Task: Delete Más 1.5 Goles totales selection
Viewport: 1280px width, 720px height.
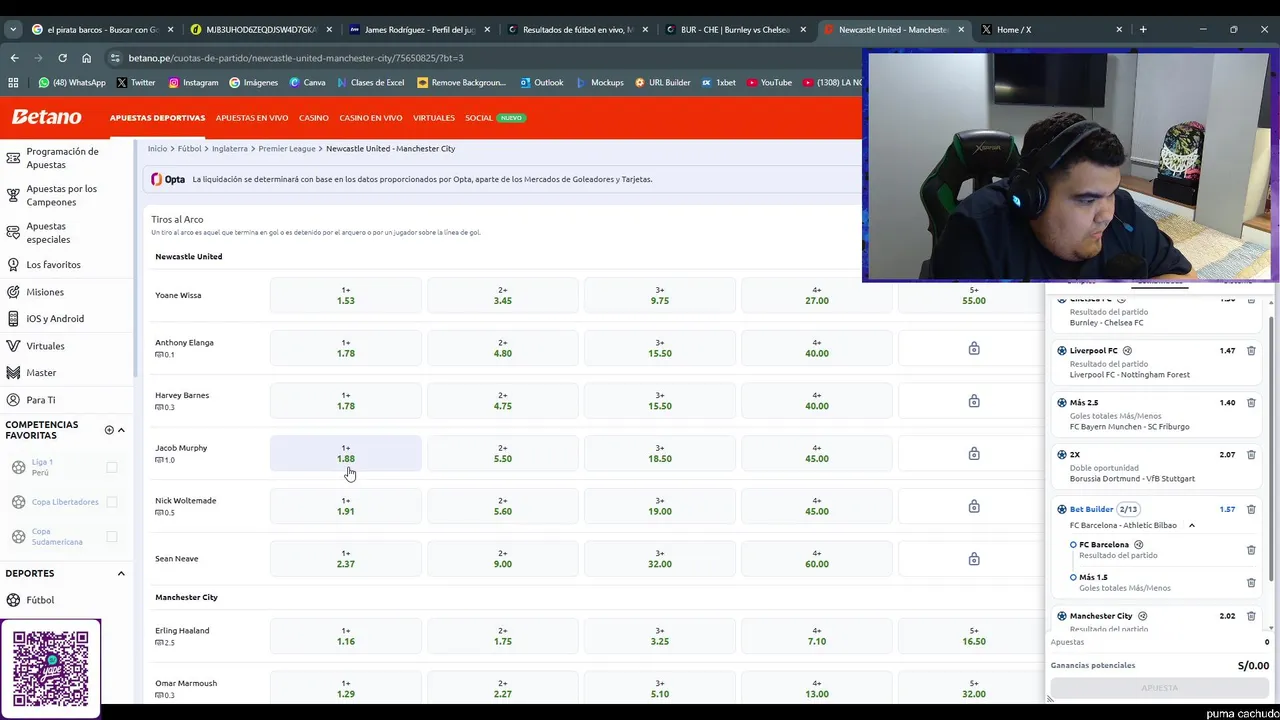Action: tap(1251, 582)
